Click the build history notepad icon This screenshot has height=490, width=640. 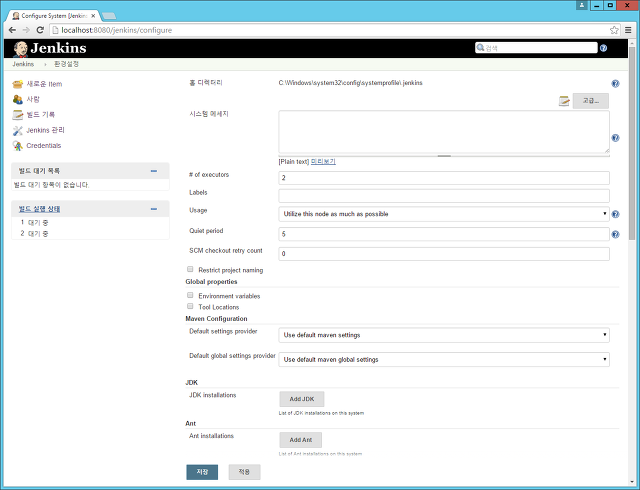pyautogui.click(x=18, y=115)
